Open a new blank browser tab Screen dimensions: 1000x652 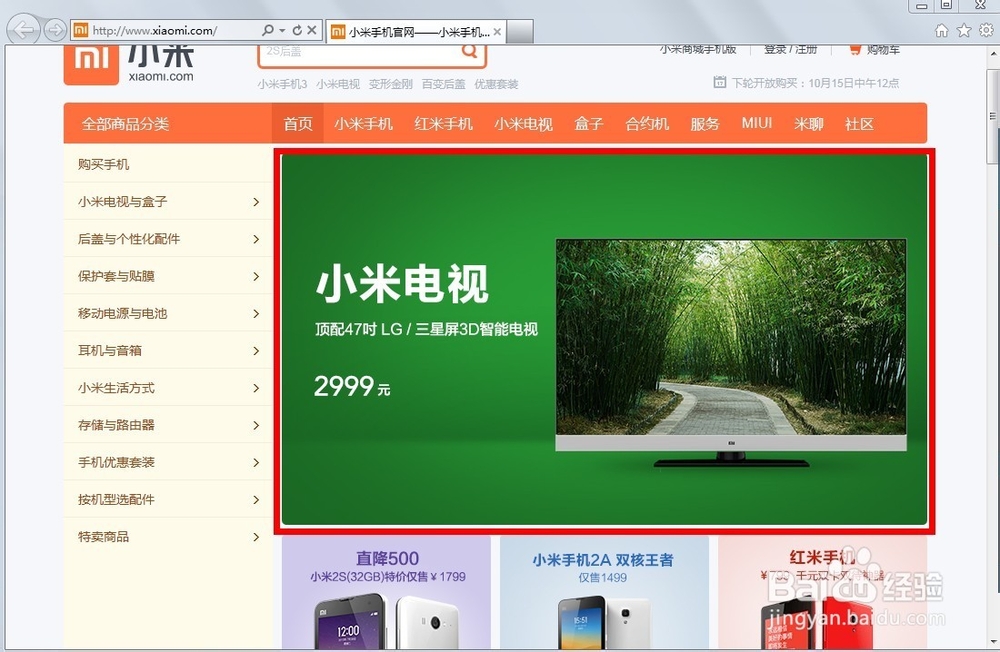pyautogui.click(x=520, y=31)
